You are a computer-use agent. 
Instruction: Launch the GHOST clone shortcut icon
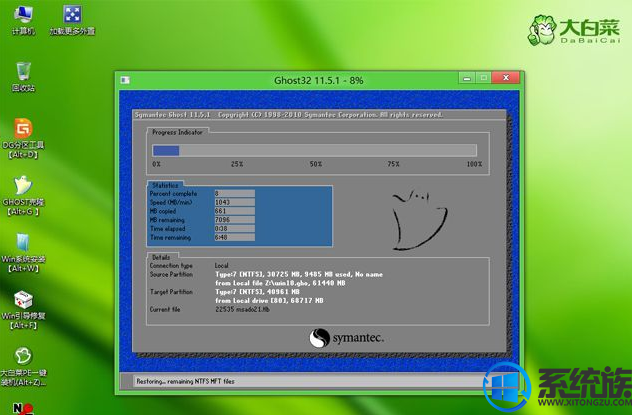[x=23, y=196]
